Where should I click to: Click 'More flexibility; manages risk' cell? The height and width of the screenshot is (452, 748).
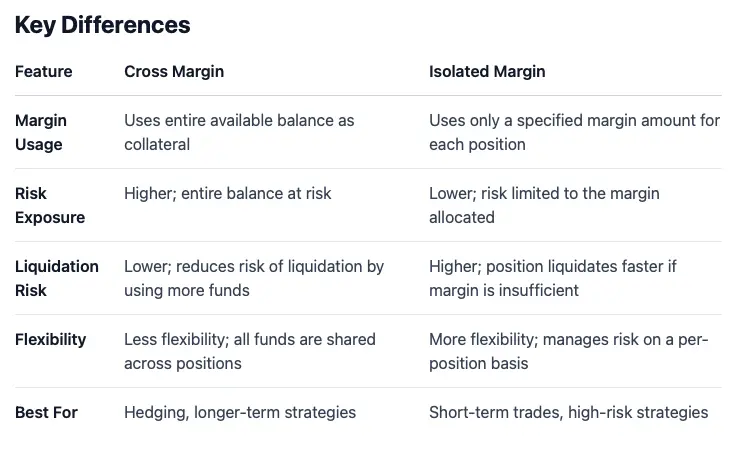(569, 351)
